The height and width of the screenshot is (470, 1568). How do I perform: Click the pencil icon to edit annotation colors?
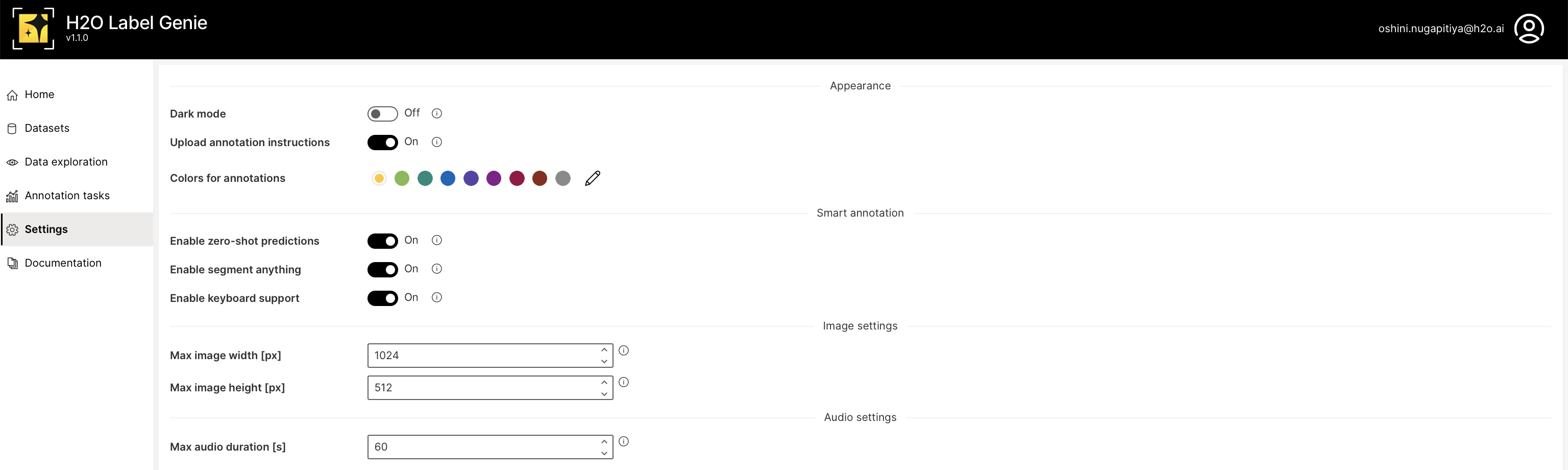[592, 178]
